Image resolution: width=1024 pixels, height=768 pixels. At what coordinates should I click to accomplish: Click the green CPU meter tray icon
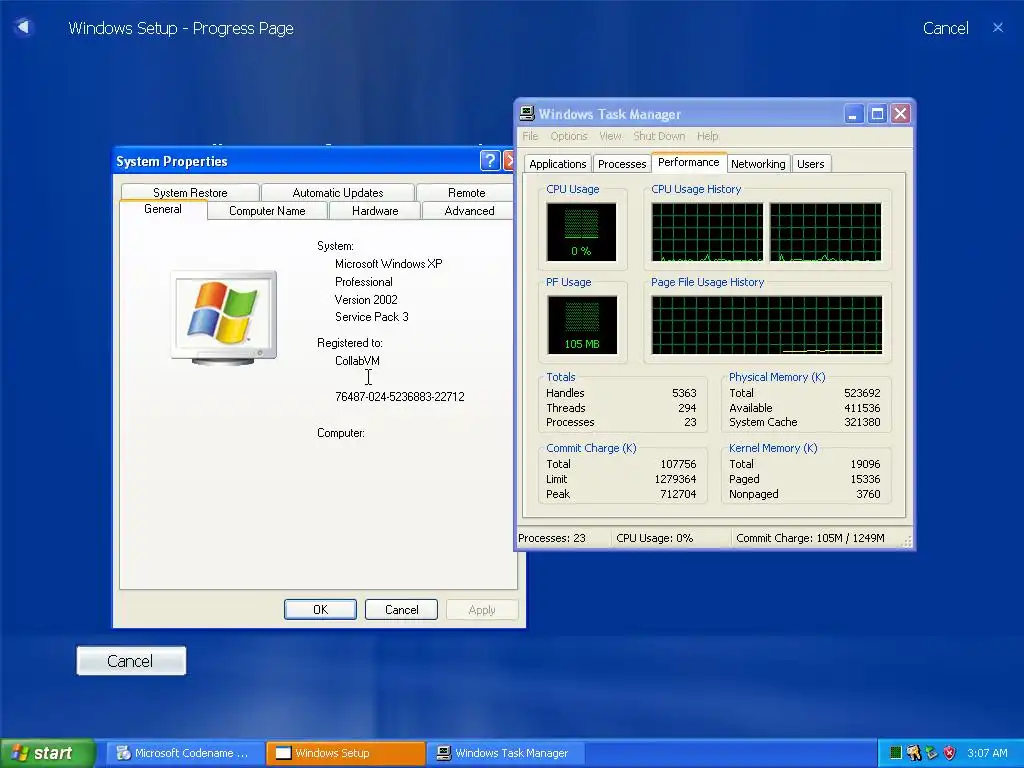(x=896, y=753)
